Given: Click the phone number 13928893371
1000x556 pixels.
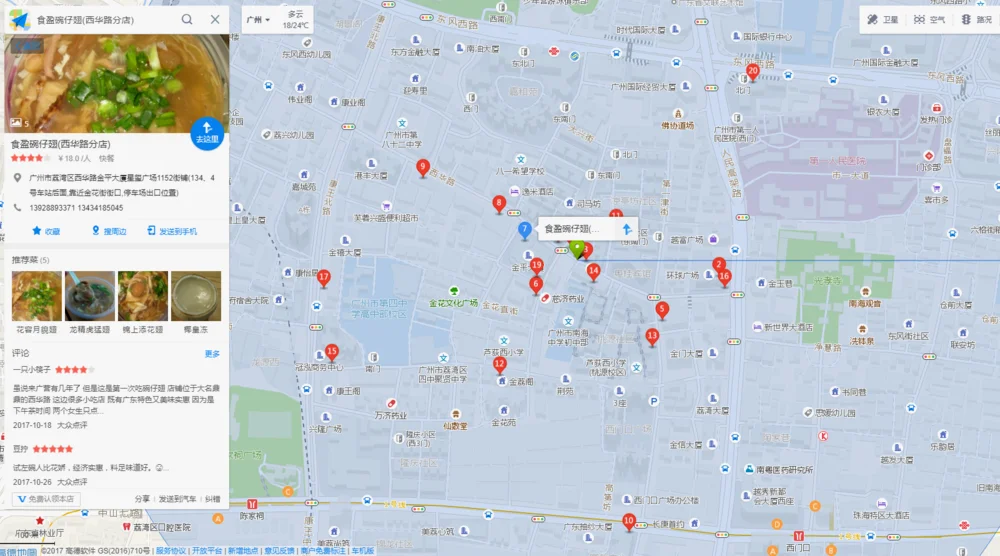Looking at the screenshot, I should pyautogui.click(x=52, y=208).
